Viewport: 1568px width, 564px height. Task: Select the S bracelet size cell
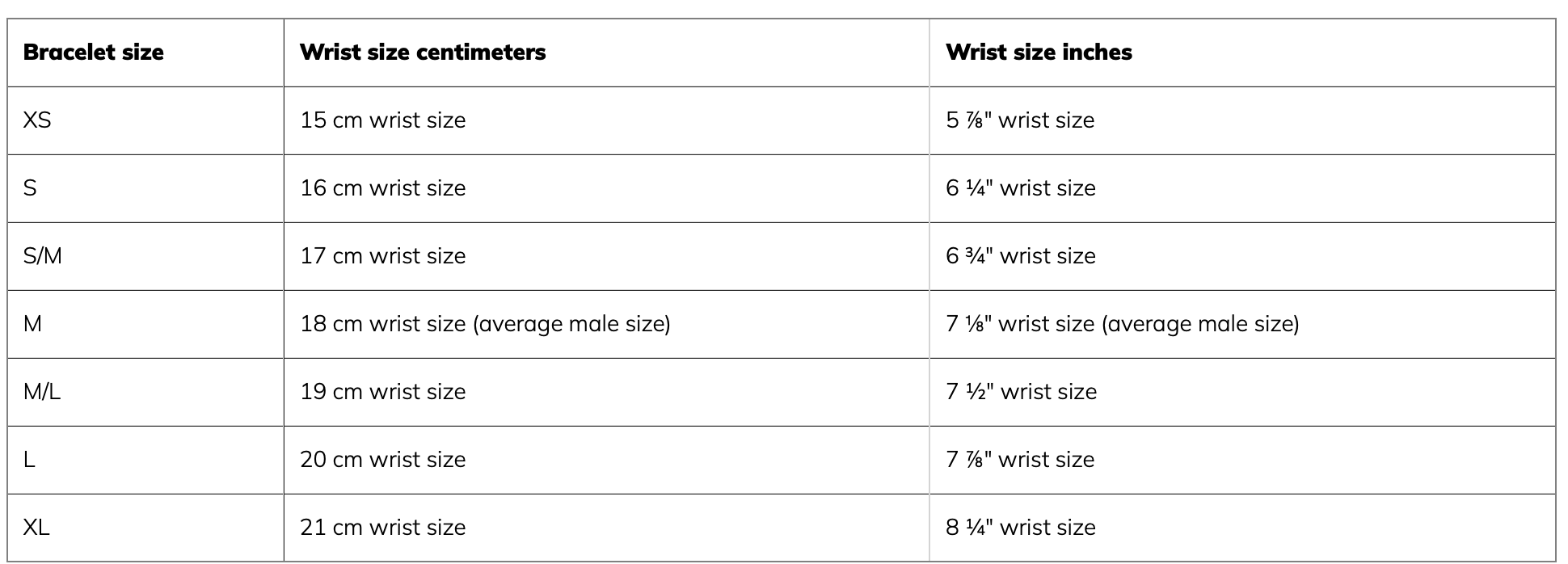click(30, 188)
